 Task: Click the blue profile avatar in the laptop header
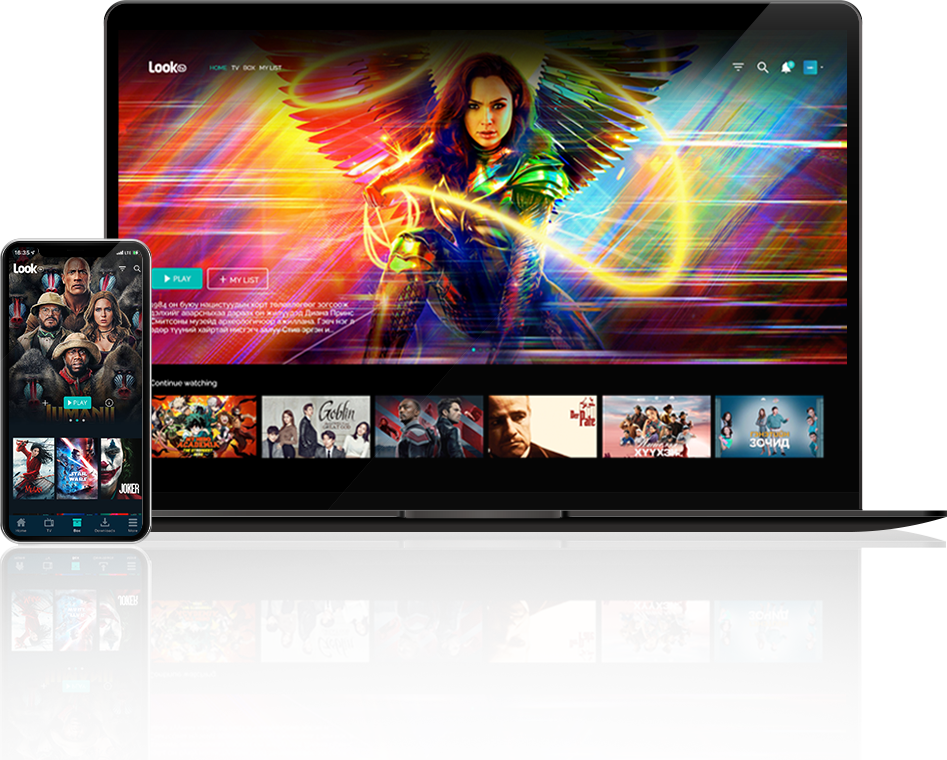coord(810,68)
